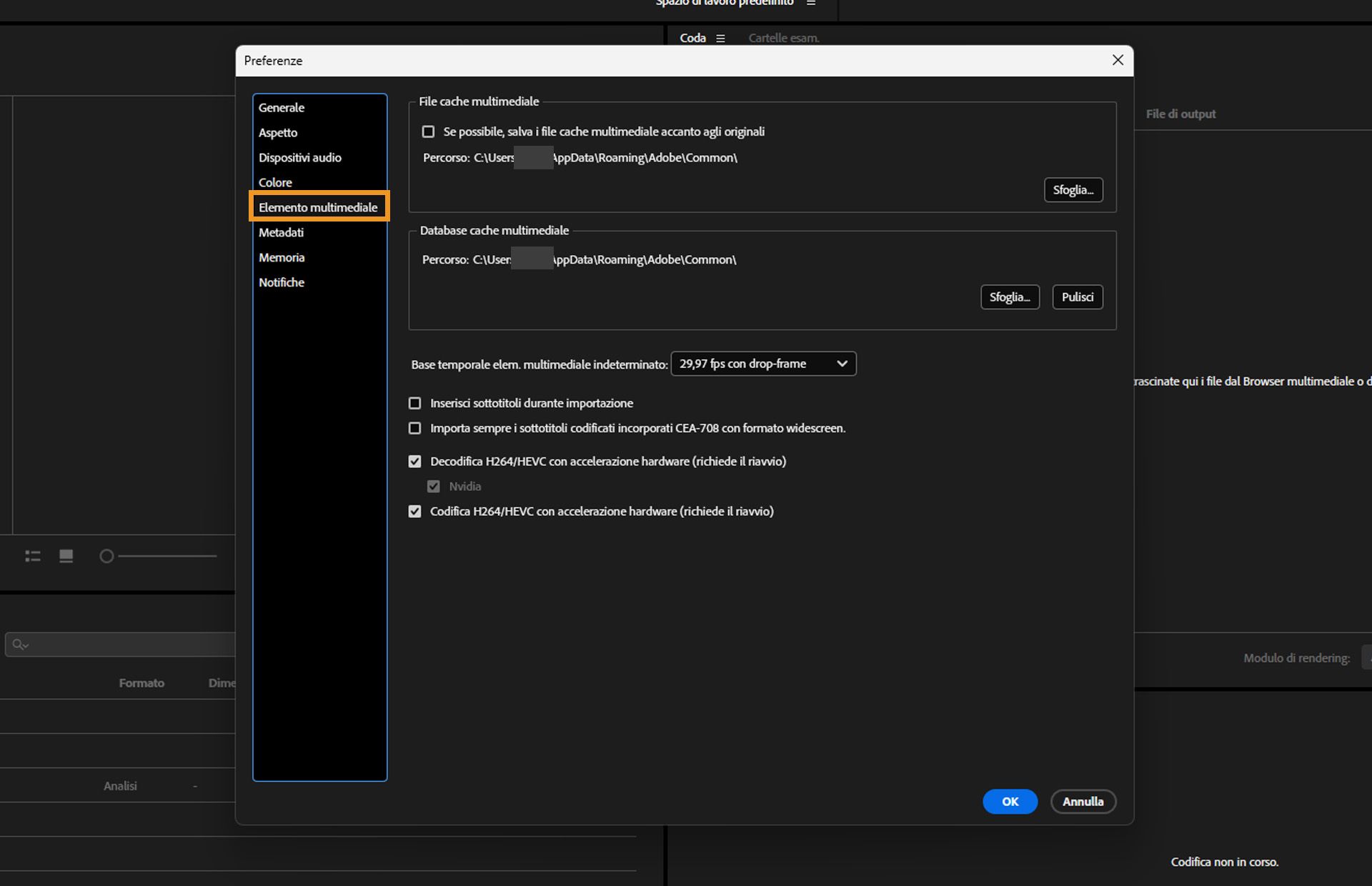Screen dimensions: 1372x886
Task: Select Generale preferences category
Action: point(282,108)
